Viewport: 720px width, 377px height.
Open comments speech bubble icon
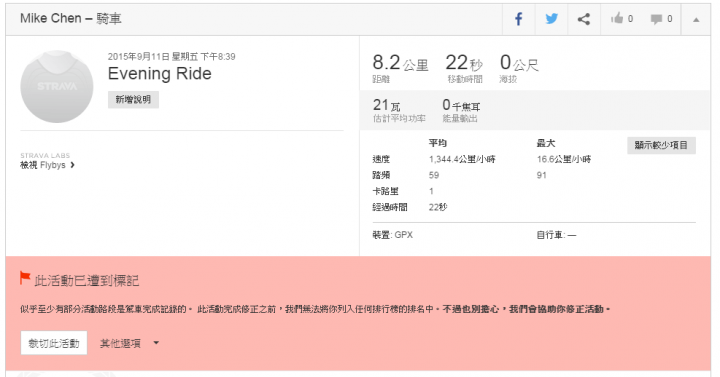coord(657,19)
